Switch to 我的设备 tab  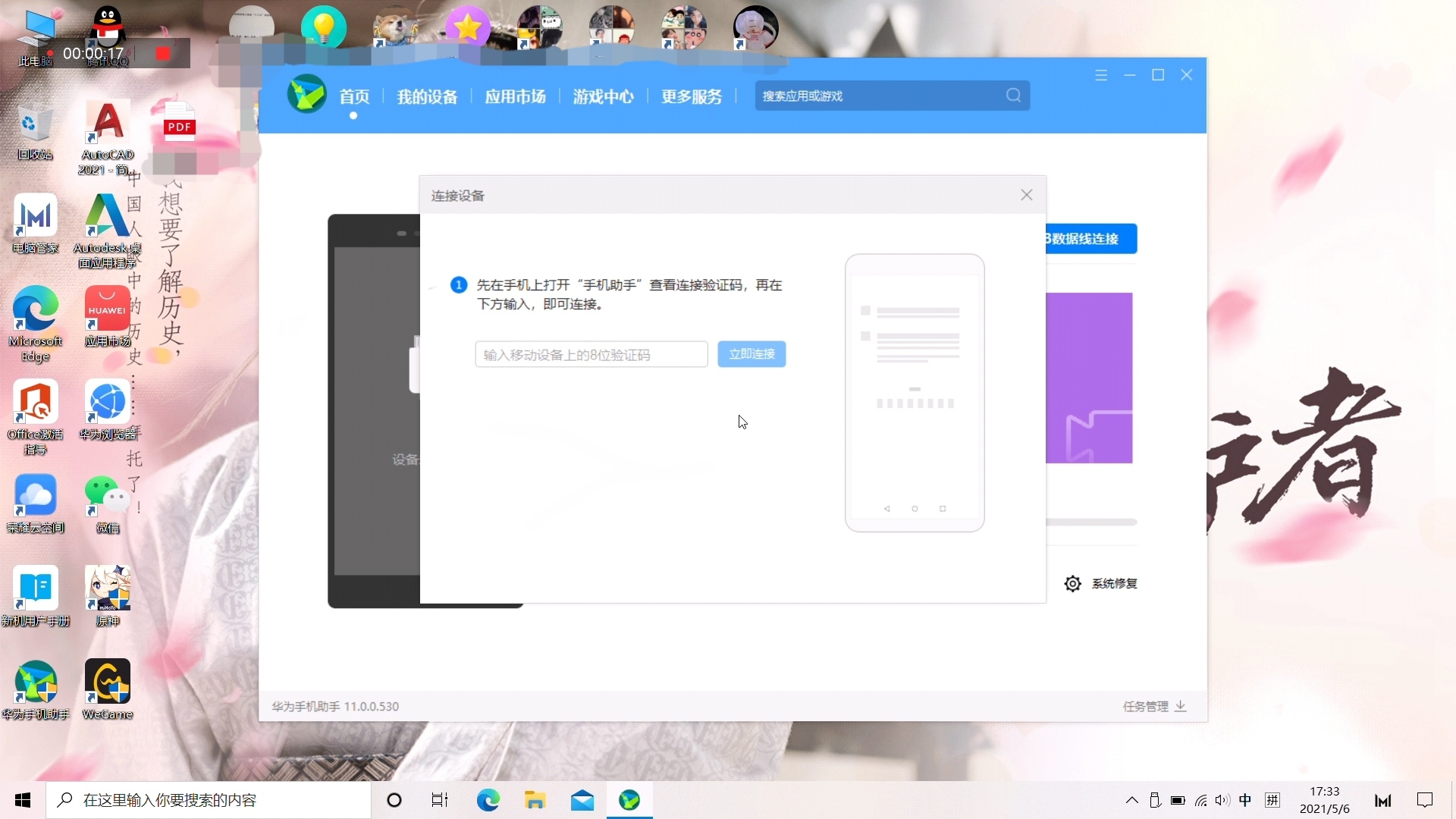(x=428, y=96)
